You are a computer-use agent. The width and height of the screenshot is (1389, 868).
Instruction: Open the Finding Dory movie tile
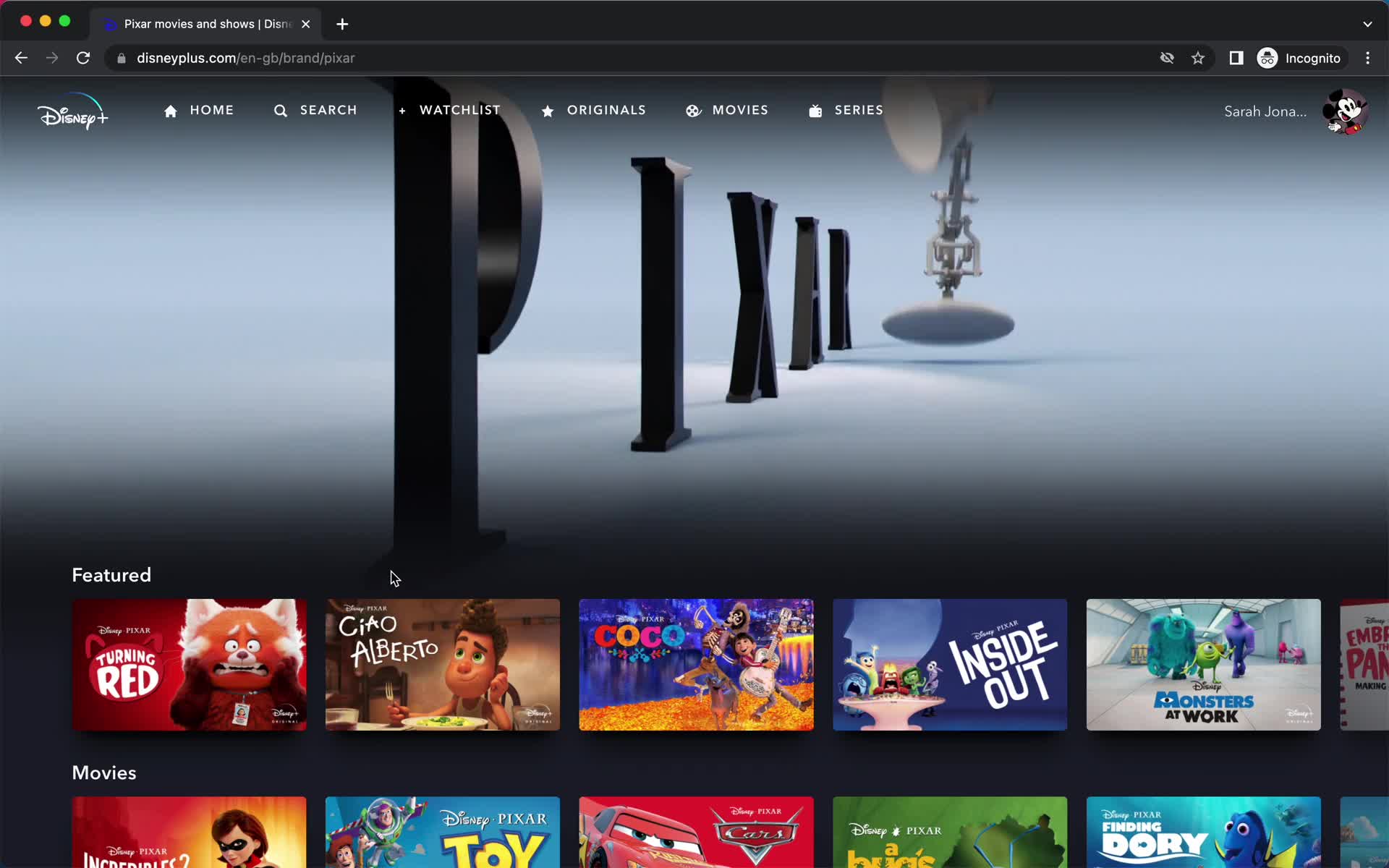tap(1204, 832)
